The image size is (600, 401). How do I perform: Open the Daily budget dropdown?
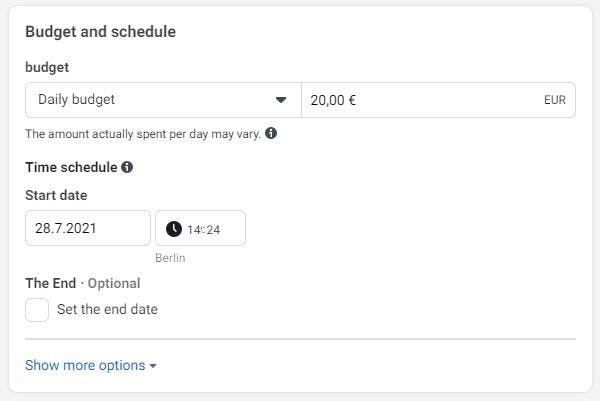pos(162,100)
